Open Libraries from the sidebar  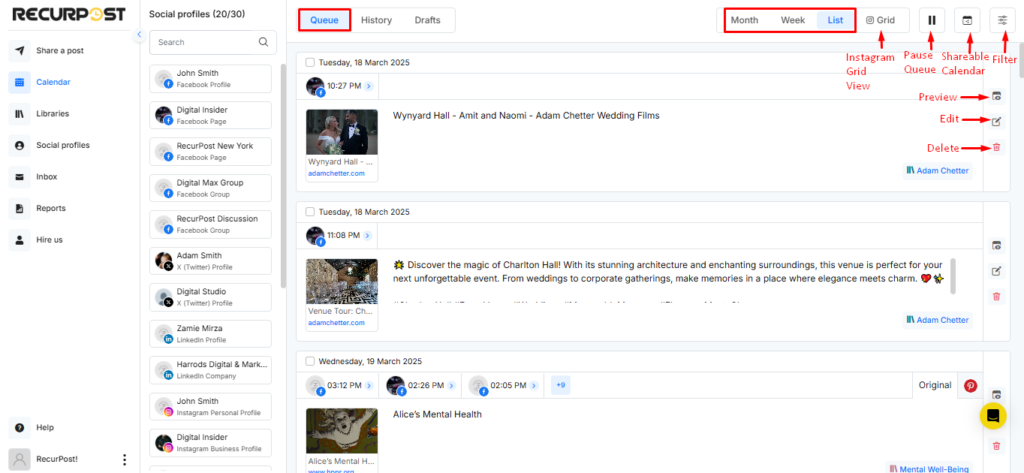click(39, 114)
